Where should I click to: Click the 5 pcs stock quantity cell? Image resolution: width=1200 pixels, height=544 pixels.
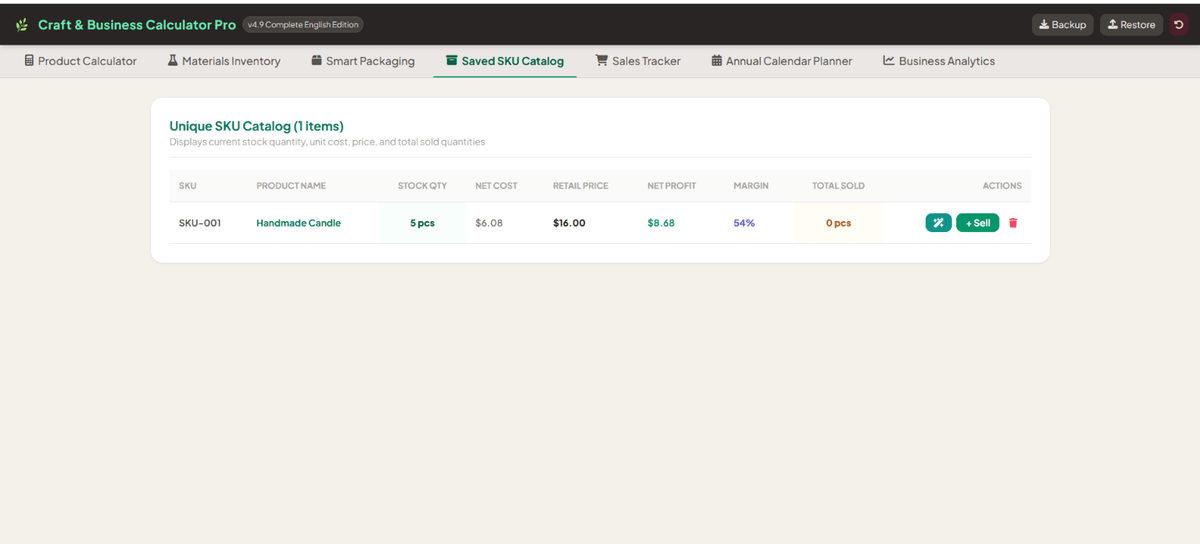coord(422,223)
